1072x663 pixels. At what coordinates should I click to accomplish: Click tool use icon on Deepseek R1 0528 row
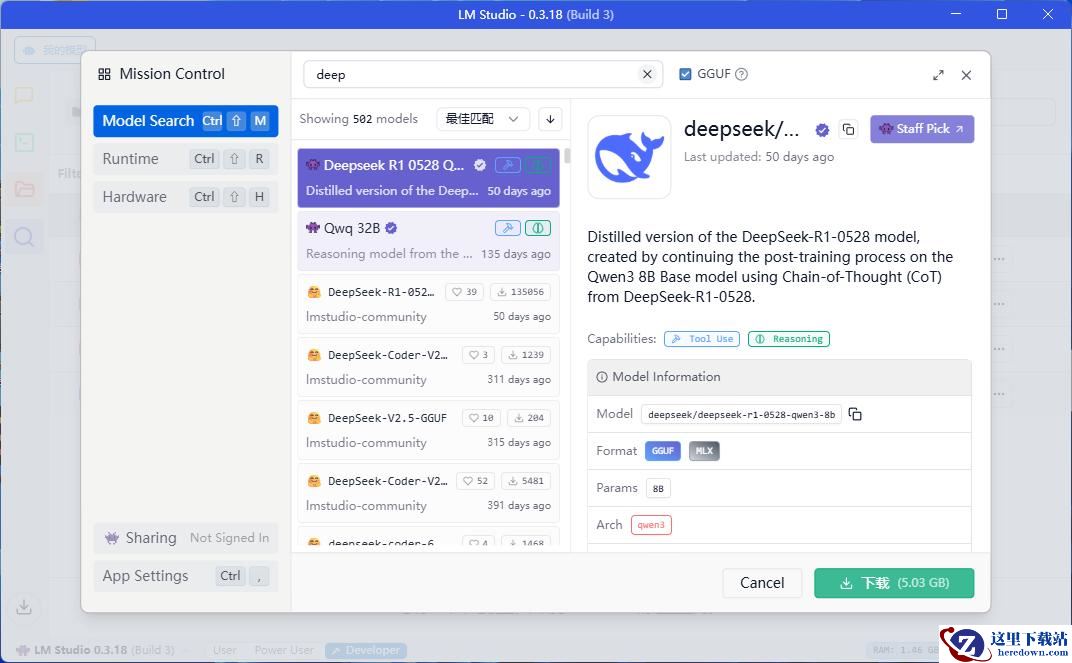pos(507,165)
